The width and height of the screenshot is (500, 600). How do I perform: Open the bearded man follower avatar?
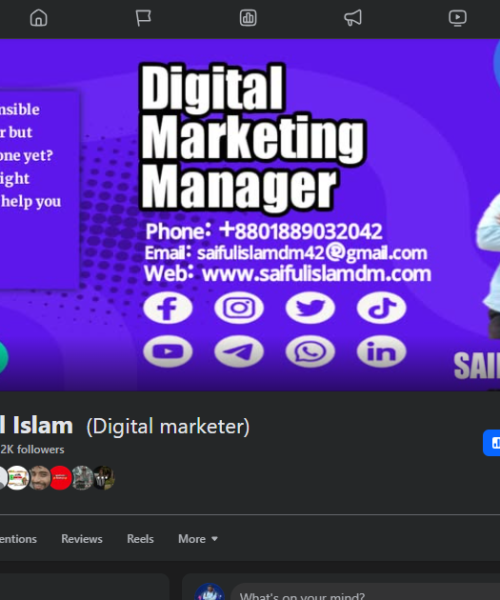click(x=40, y=478)
